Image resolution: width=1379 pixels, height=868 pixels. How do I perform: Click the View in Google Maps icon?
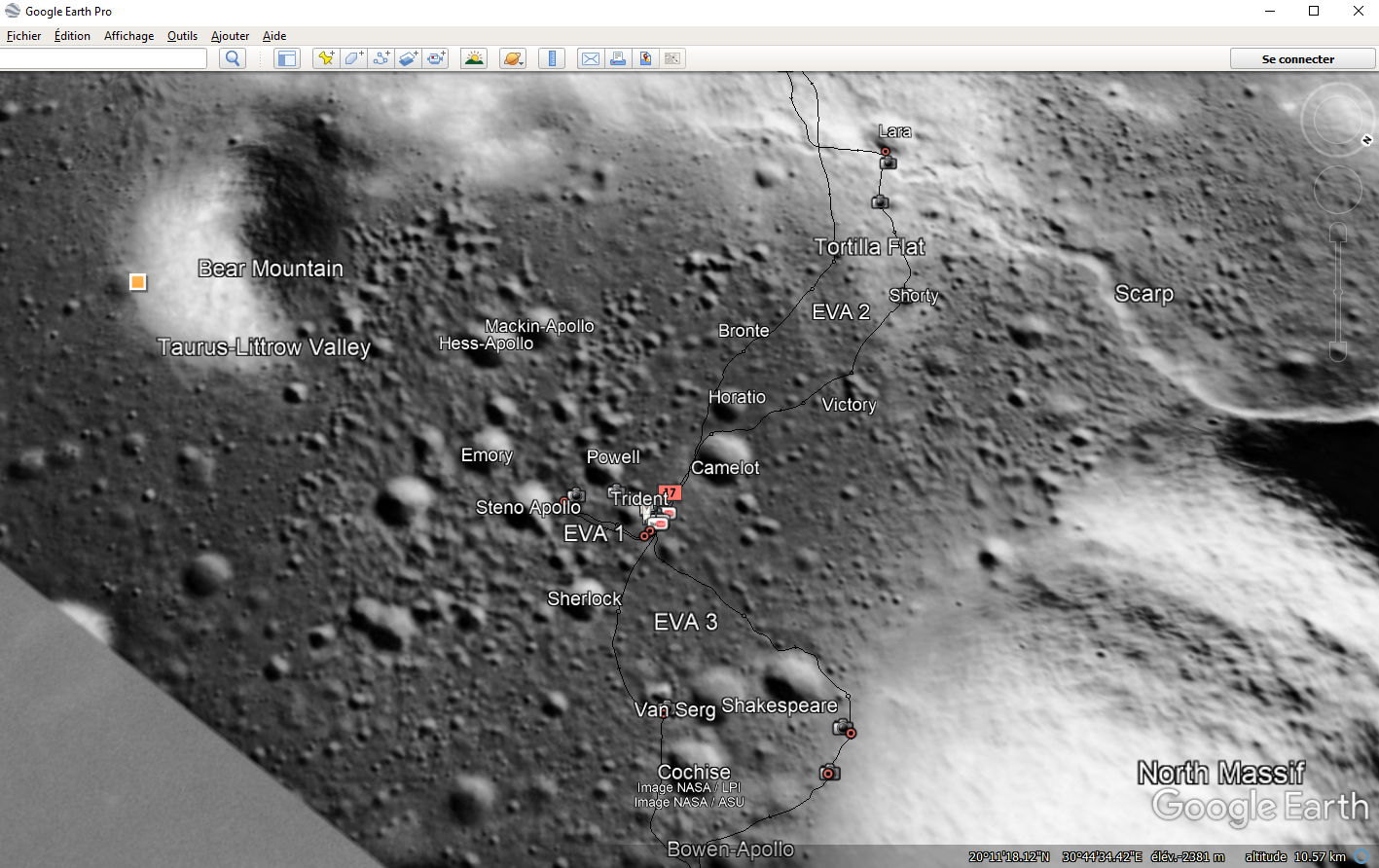point(645,58)
